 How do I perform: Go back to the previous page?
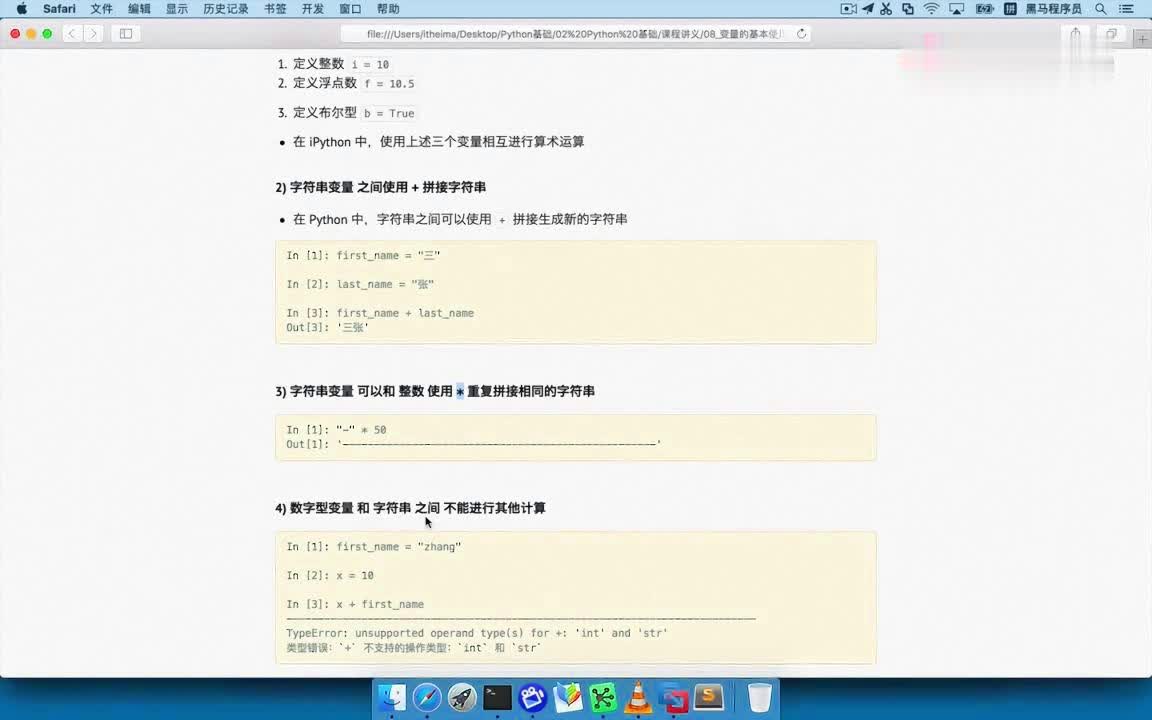(x=72, y=34)
